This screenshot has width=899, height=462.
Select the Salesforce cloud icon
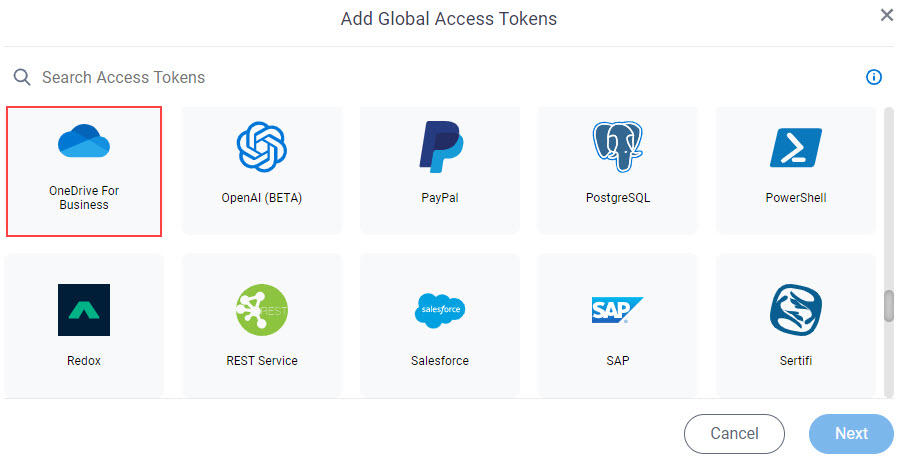click(440, 310)
